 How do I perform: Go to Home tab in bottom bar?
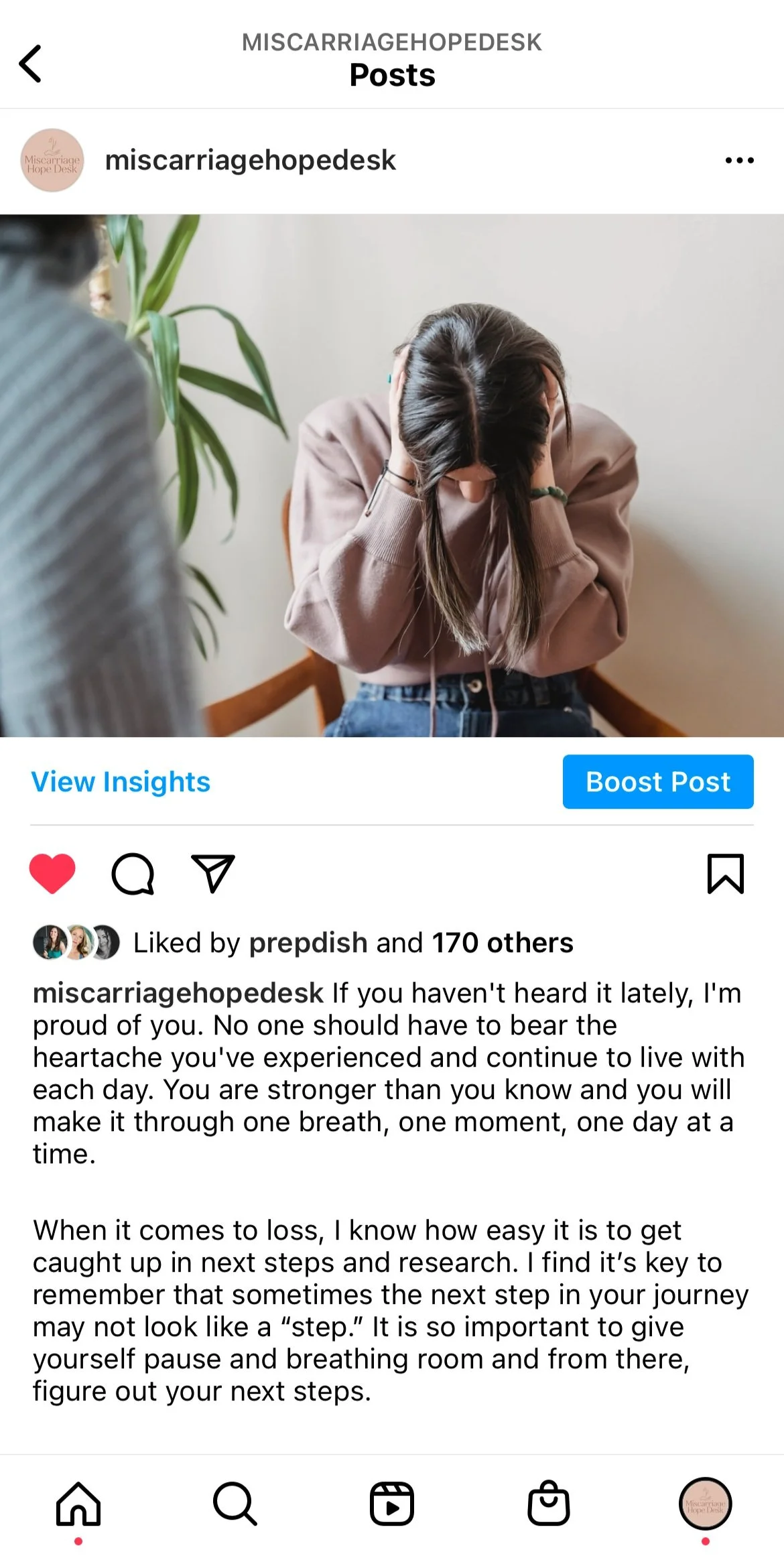[x=78, y=1503]
